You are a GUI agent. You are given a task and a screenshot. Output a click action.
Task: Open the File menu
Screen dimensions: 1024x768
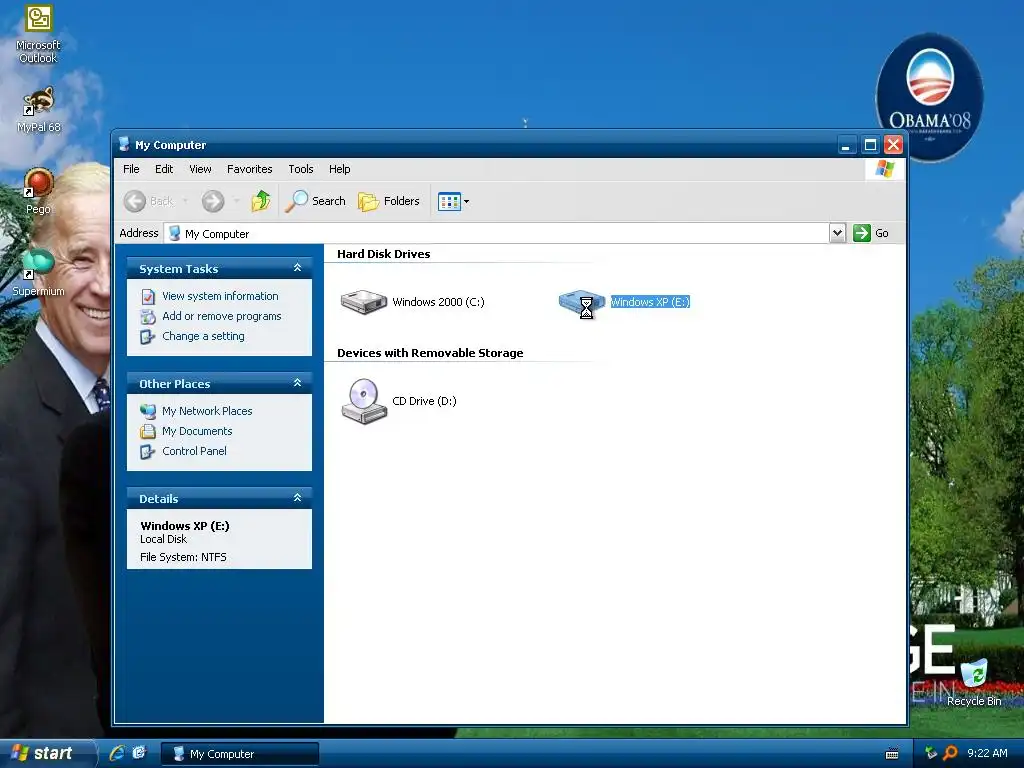pyautogui.click(x=131, y=169)
